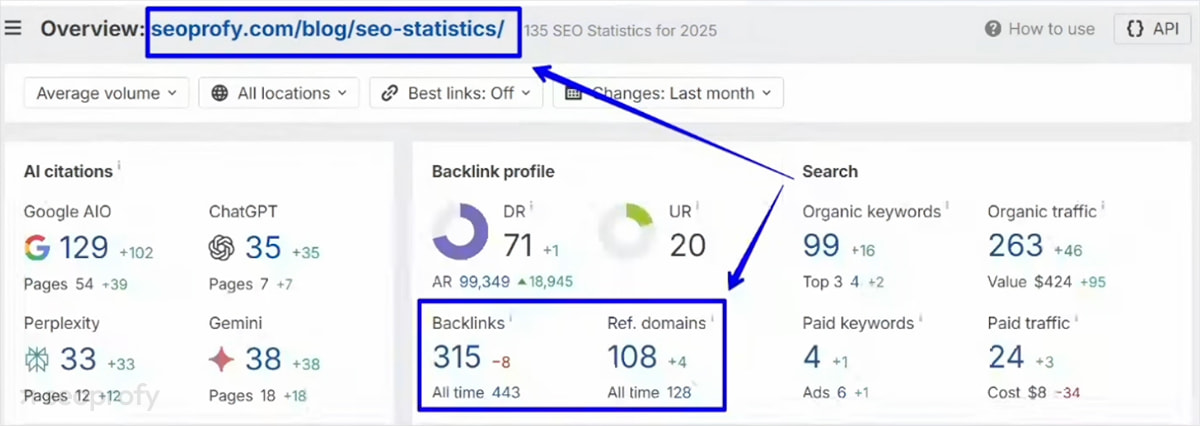Click Pages 12 under Perplexity
The width and height of the screenshot is (1200, 426).
click(x=57, y=396)
